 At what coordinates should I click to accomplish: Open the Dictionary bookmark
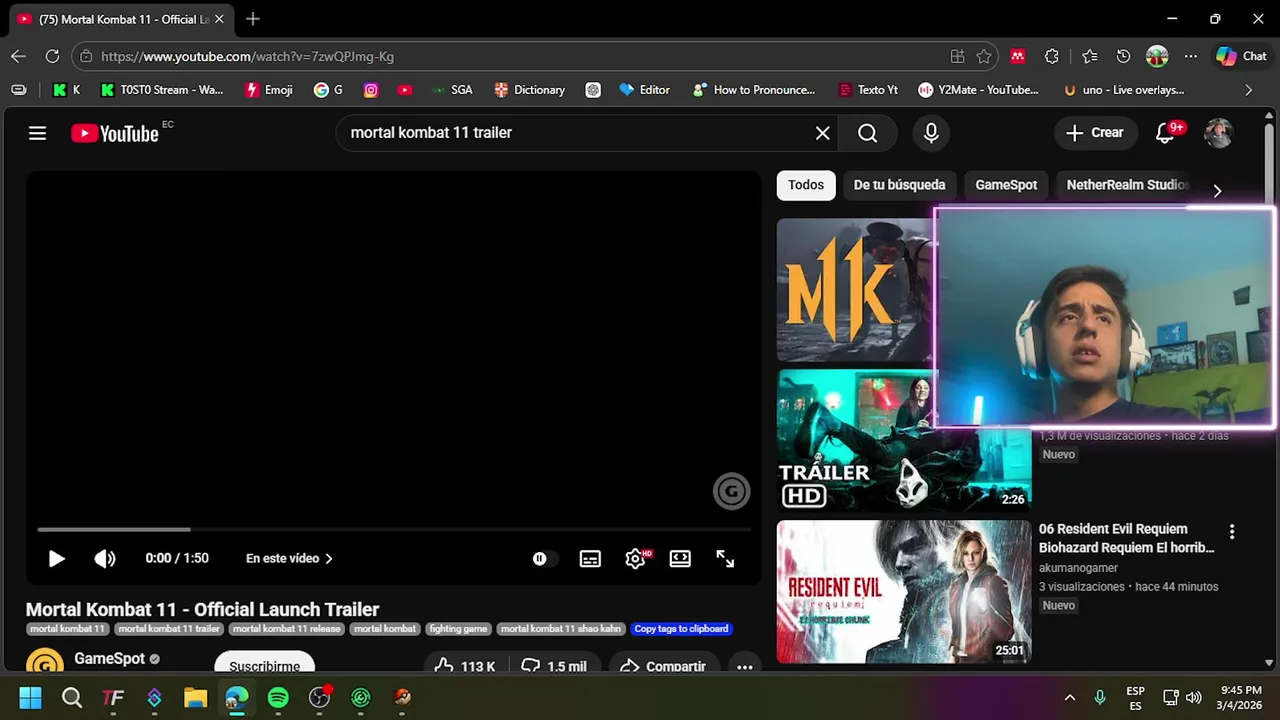pos(529,90)
